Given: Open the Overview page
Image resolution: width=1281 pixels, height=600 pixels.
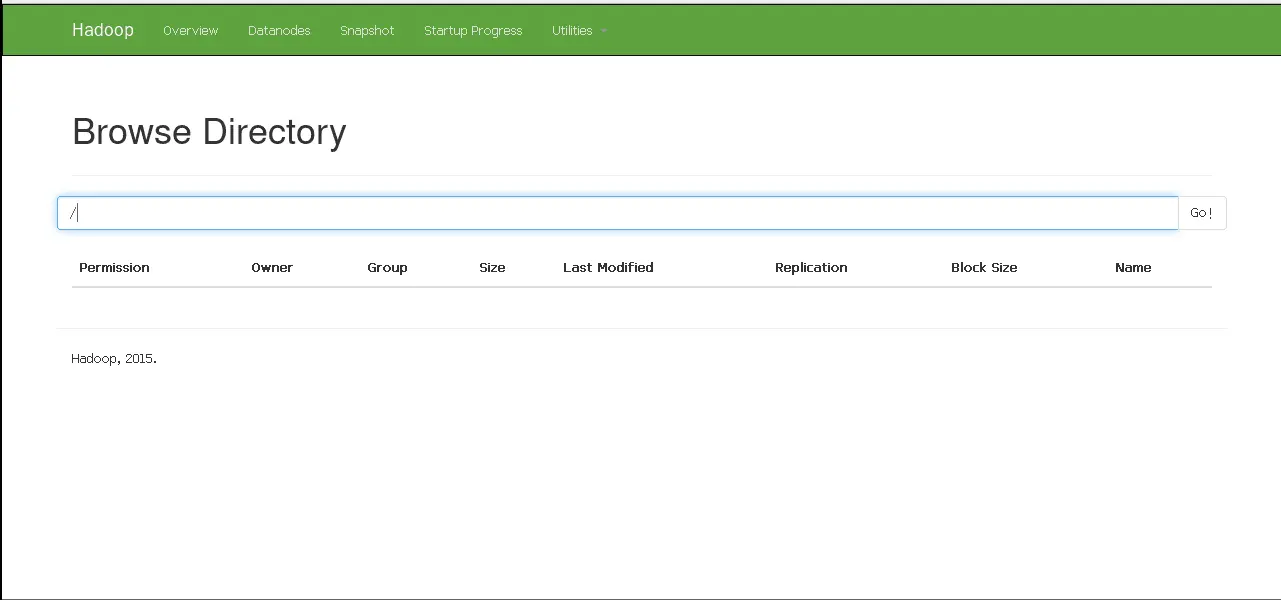Looking at the screenshot, I should click(x=190, y=31).
